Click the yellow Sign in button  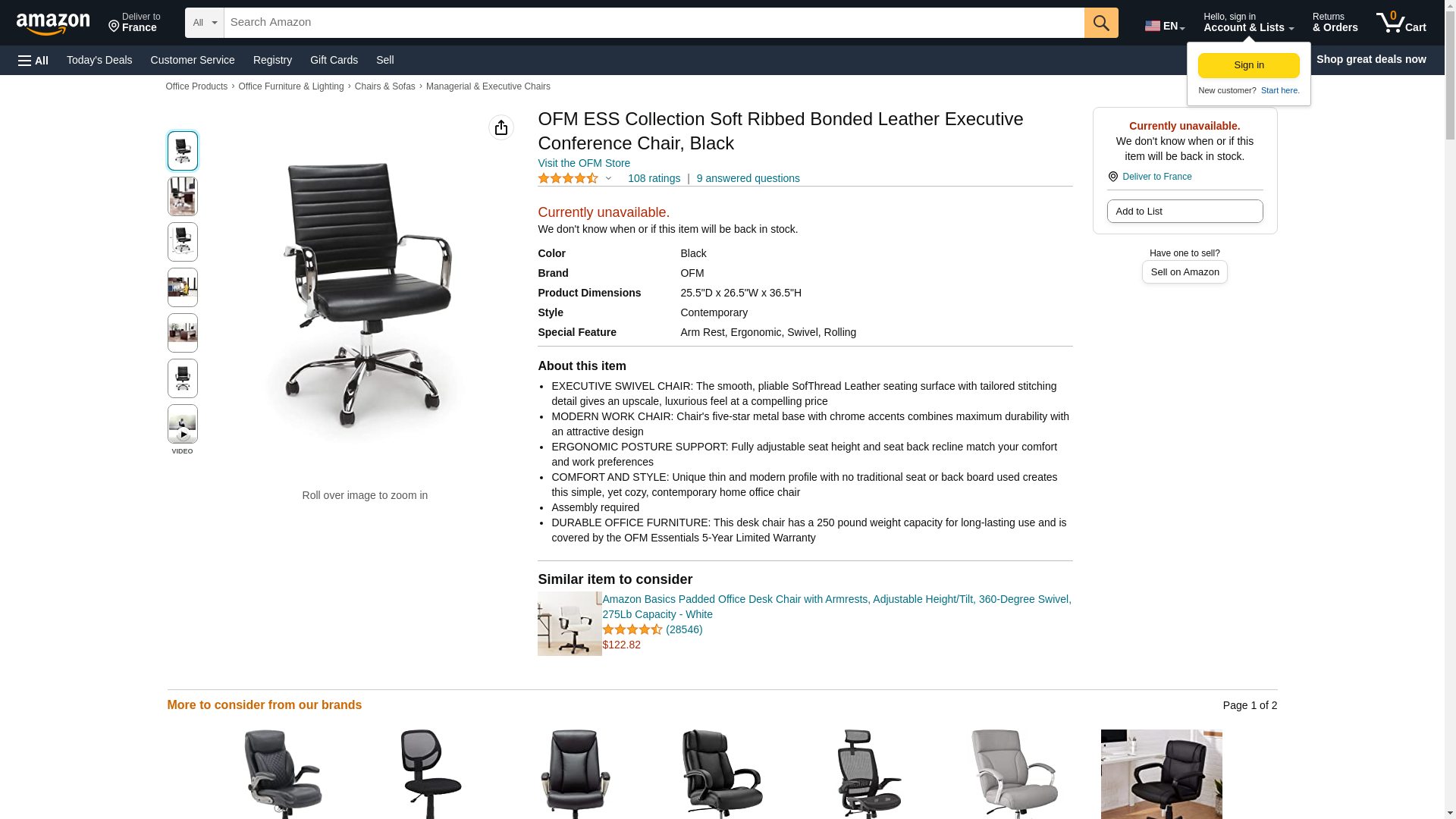click(1249, 65)
